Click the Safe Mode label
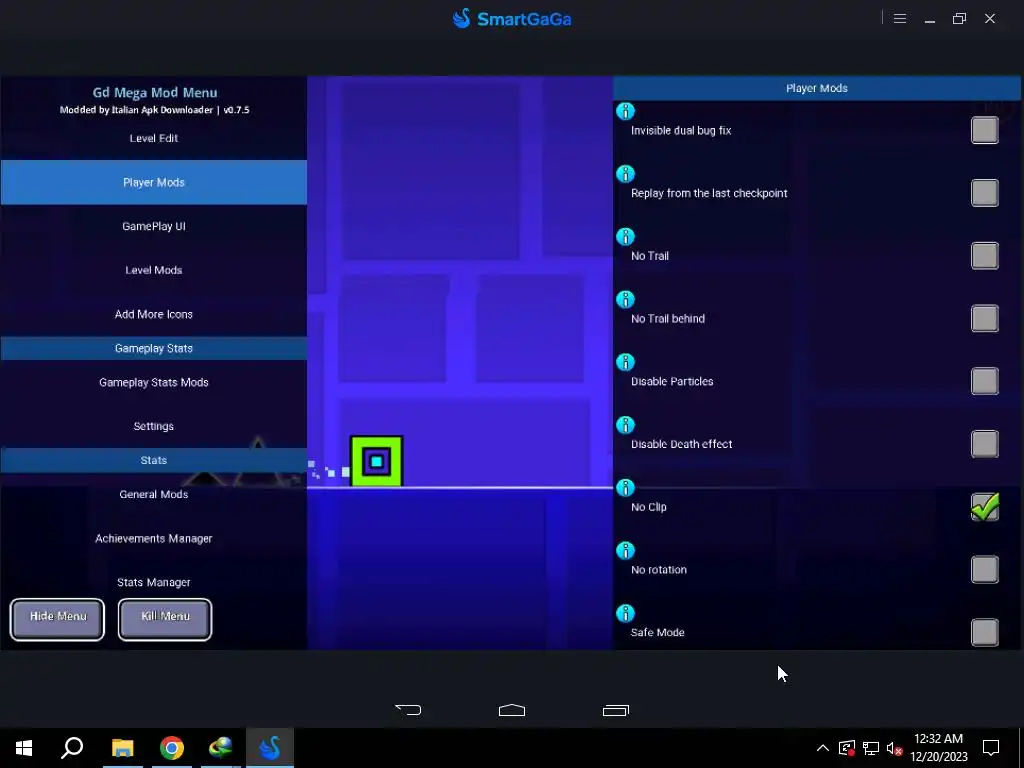 [x=658, y=633]
